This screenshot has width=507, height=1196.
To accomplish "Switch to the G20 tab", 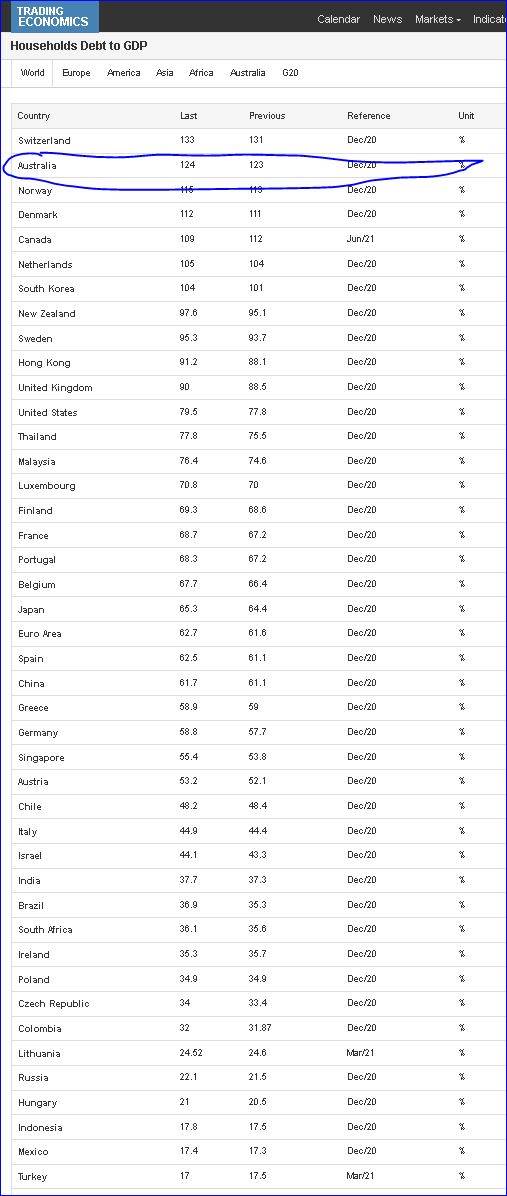I will [x=290, y=73].
